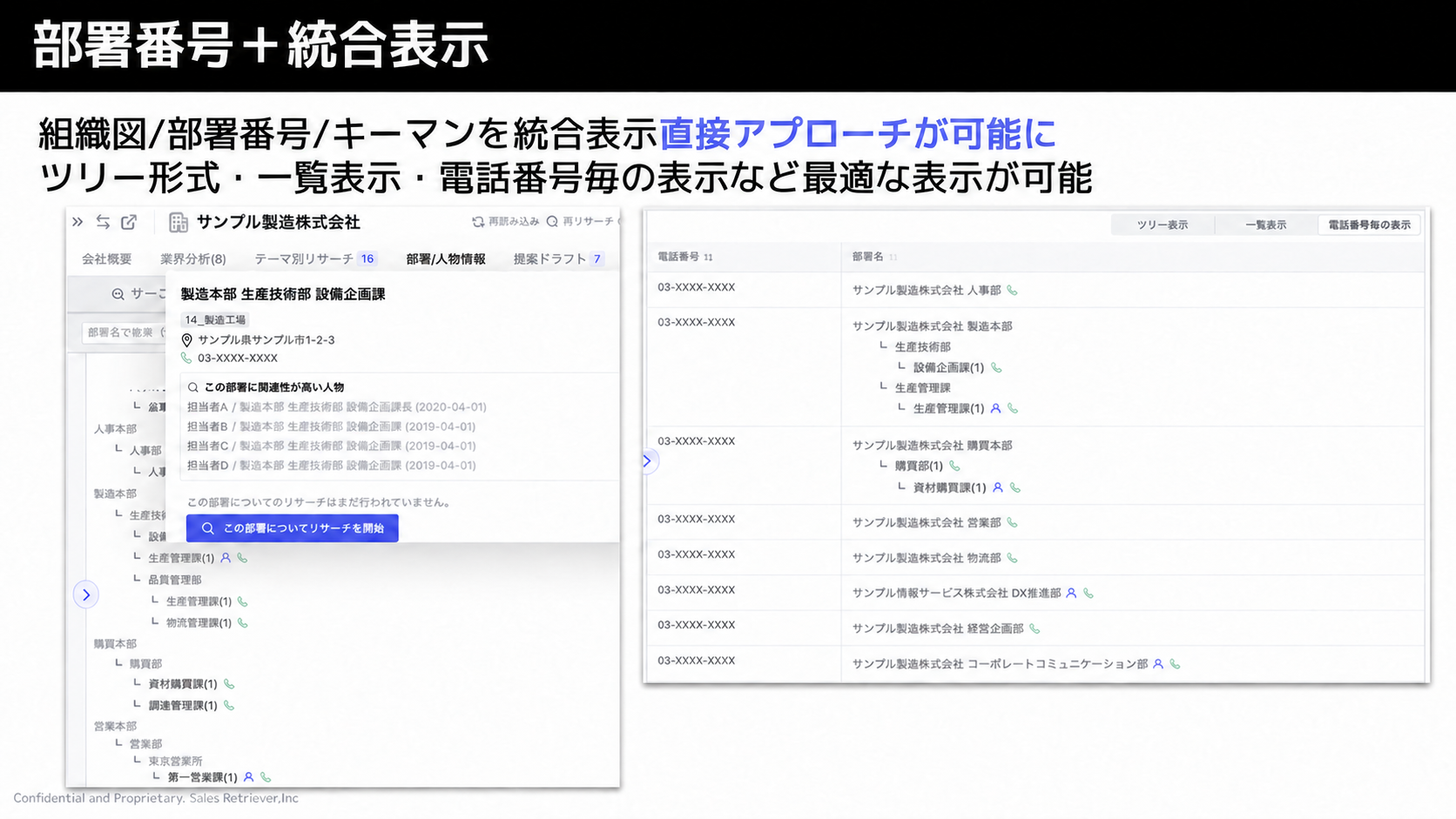Click the 14_製造工場 tag
Image resolution: width=1456 pixels, height=819 pixels.
[x=215, y=319]
